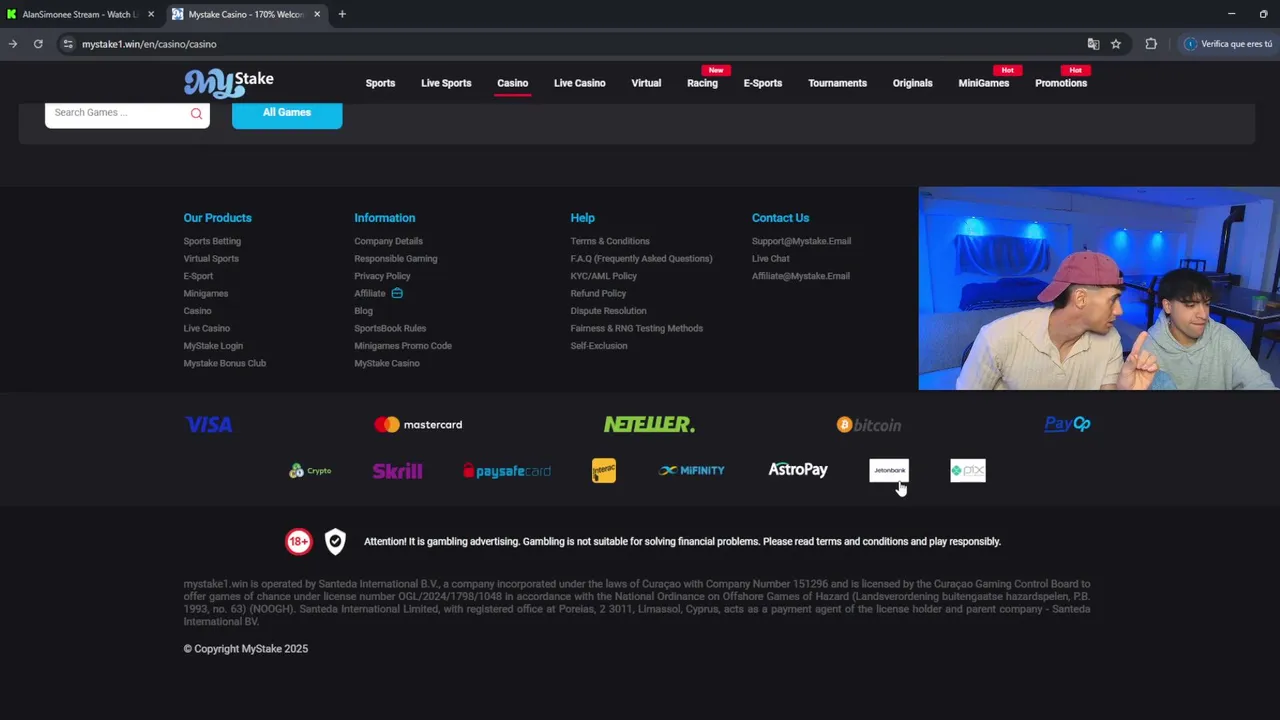Screen dimensions: 1280x720
Task: Click the 18+ age restriction badge
Action: (x=298, y=542)
